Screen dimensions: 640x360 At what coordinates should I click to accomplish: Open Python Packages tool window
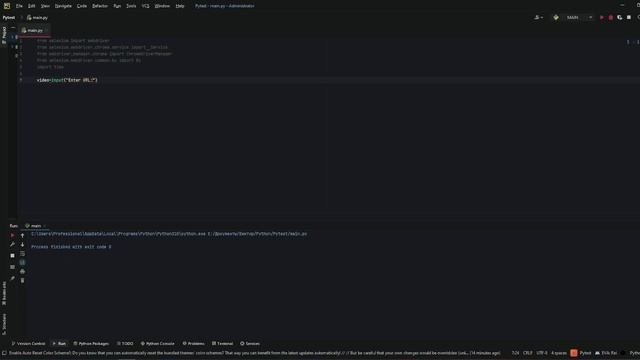click(x=91, y=344)
